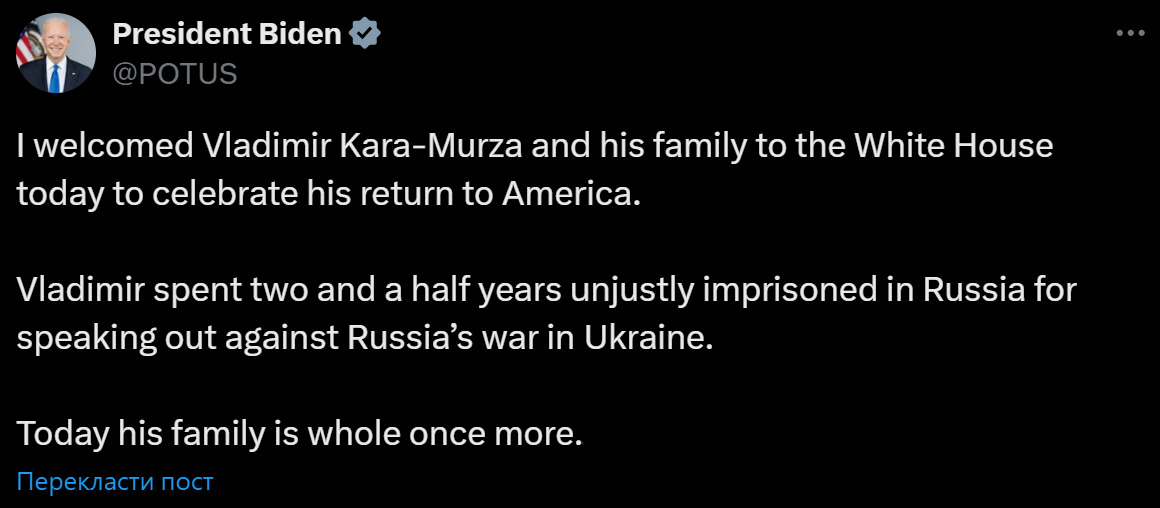Translate post via Перекласти пост link
The width and height of the screenshot is (1160, 508).
(115, 482)
